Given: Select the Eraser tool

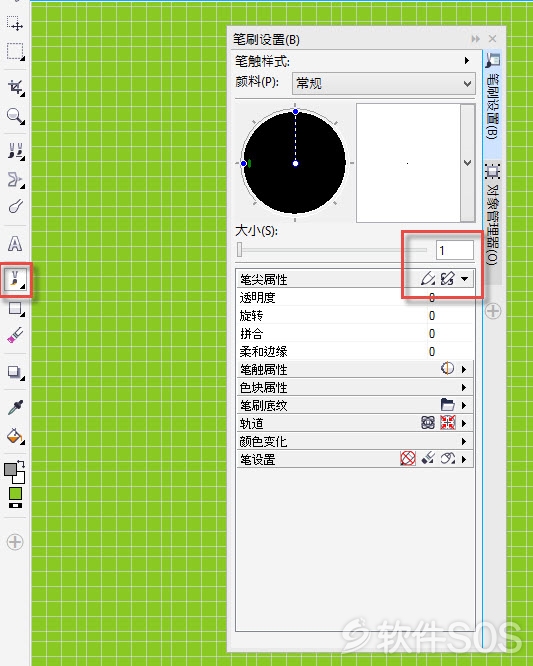Looking at the screenshot, I should click(15, 335).
